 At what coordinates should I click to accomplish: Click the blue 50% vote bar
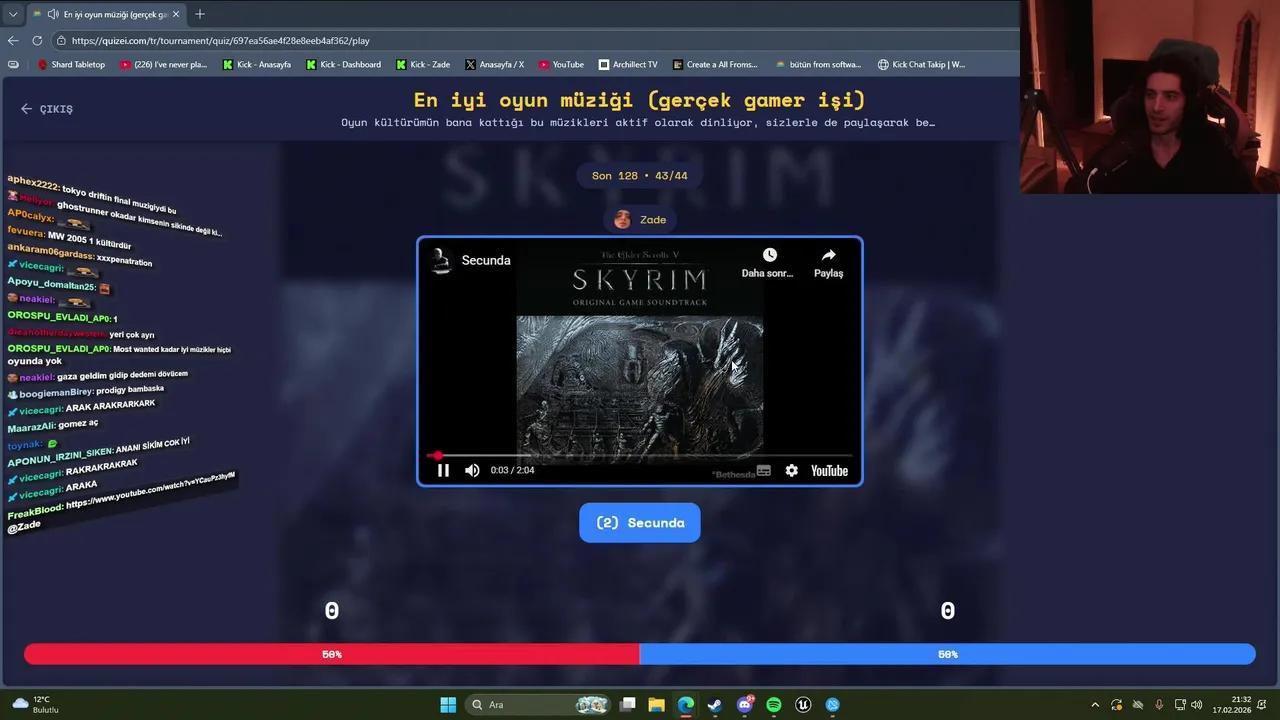tap(948, 654)
